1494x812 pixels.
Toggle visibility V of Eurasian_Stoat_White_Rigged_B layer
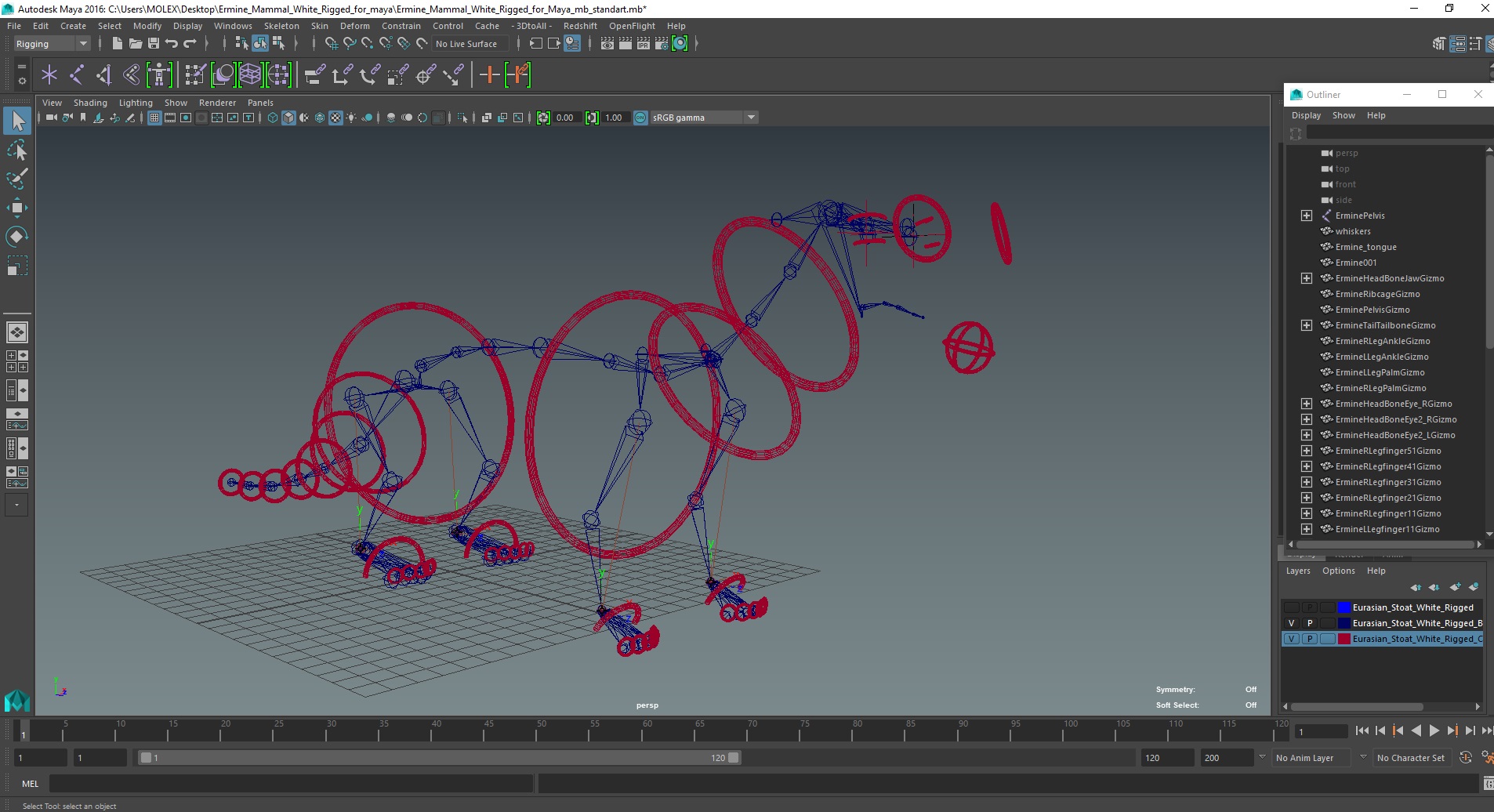point(1291,623)
